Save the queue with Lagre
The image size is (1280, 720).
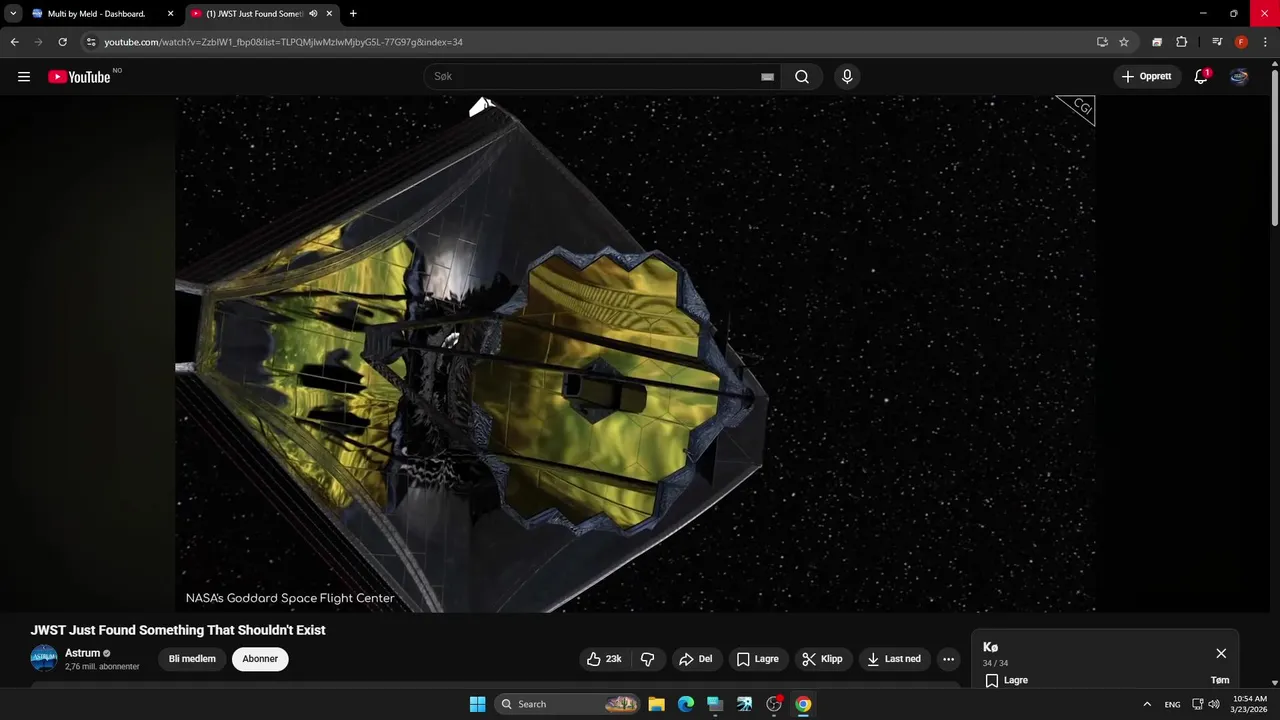[1006, 680]
